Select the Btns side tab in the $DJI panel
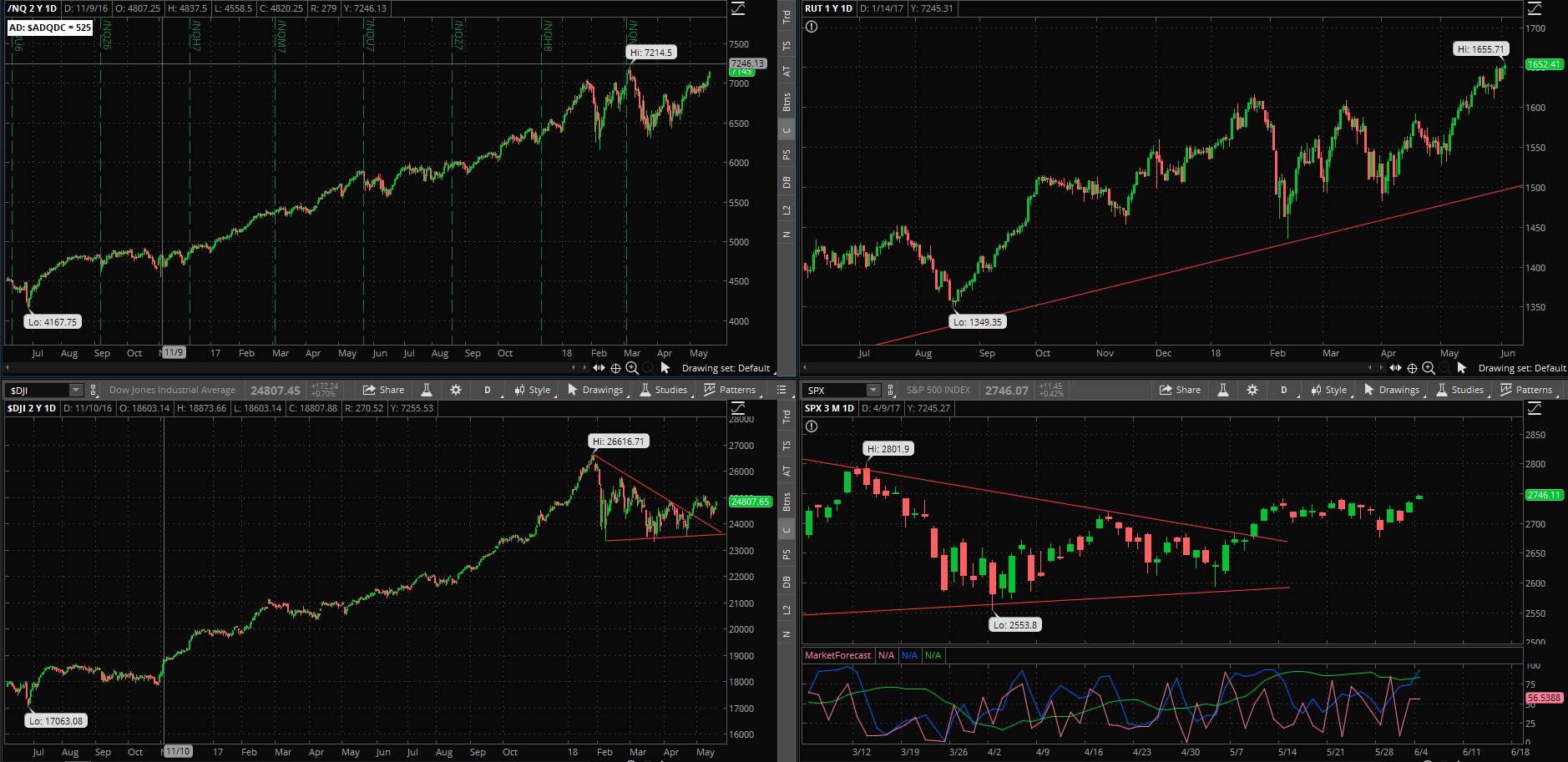The width and height of the screenshot is (1568, 762). click(787, 502)
